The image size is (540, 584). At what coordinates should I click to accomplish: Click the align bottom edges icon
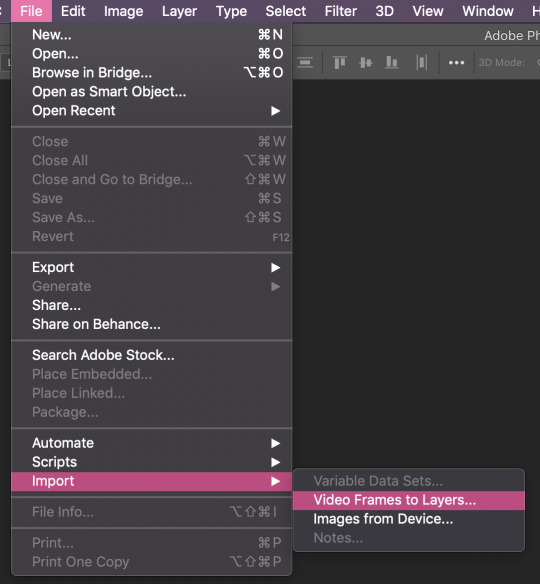coord(391,62)
